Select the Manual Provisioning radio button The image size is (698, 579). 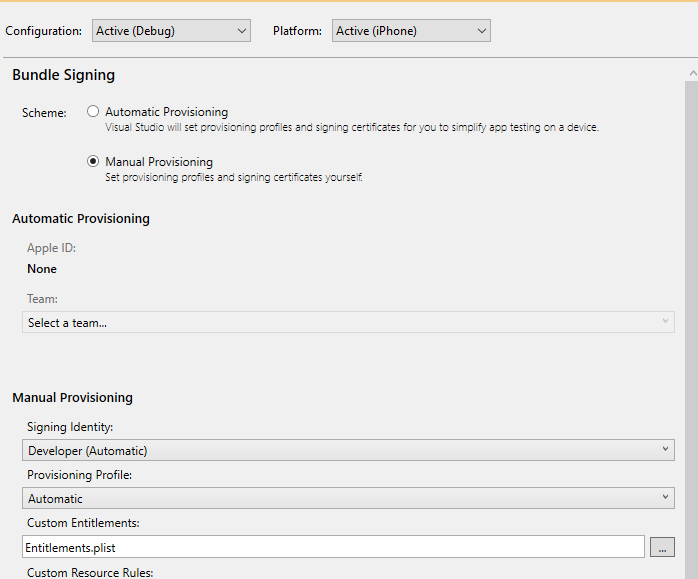tap(93, 161)
